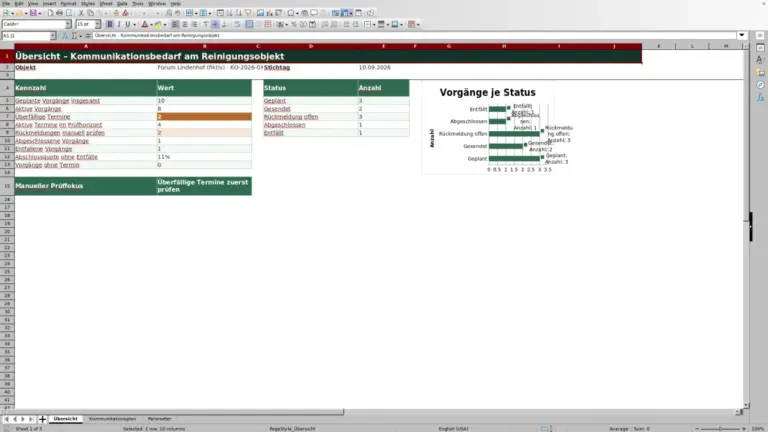Toggle Italic formatting
Viewport: 768px width, 432px height.
[119, 24]
